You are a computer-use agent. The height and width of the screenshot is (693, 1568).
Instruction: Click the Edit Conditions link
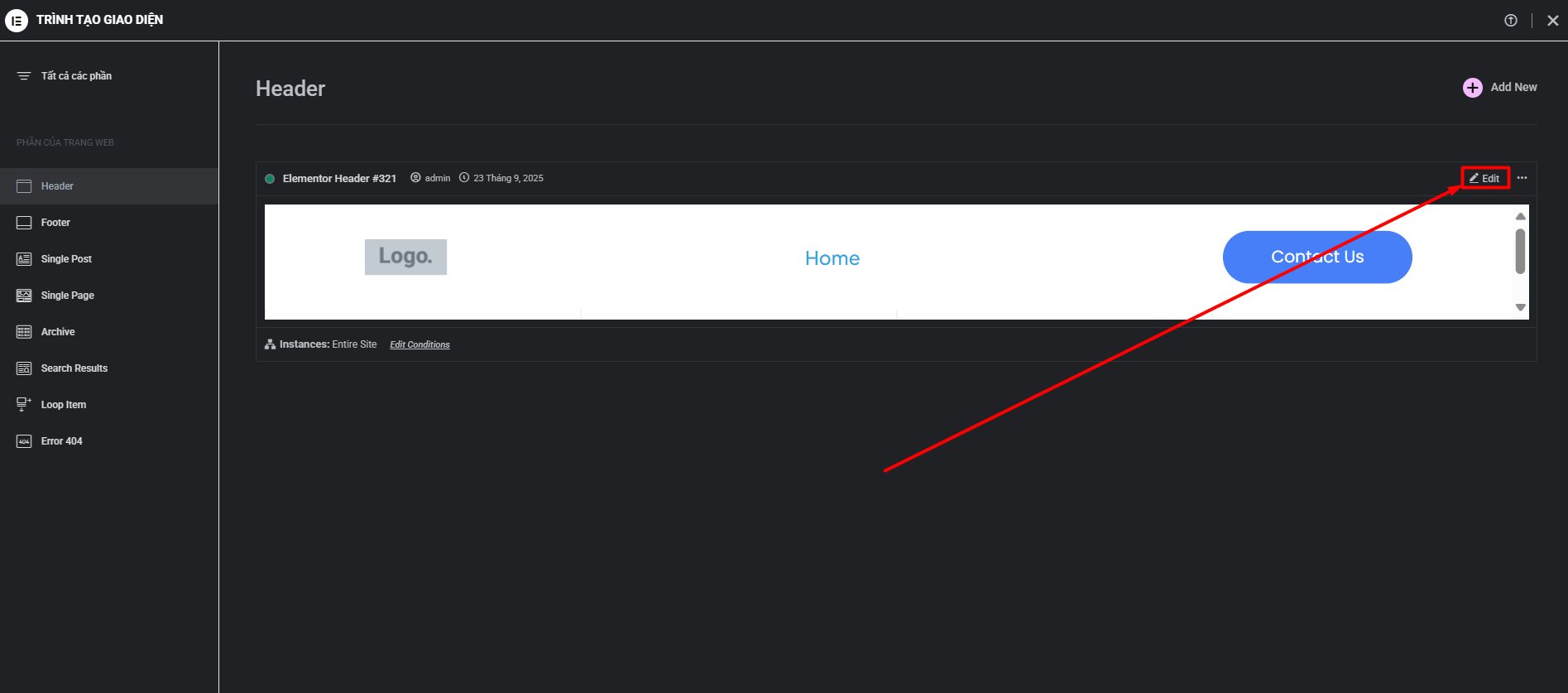pos(420,344)
